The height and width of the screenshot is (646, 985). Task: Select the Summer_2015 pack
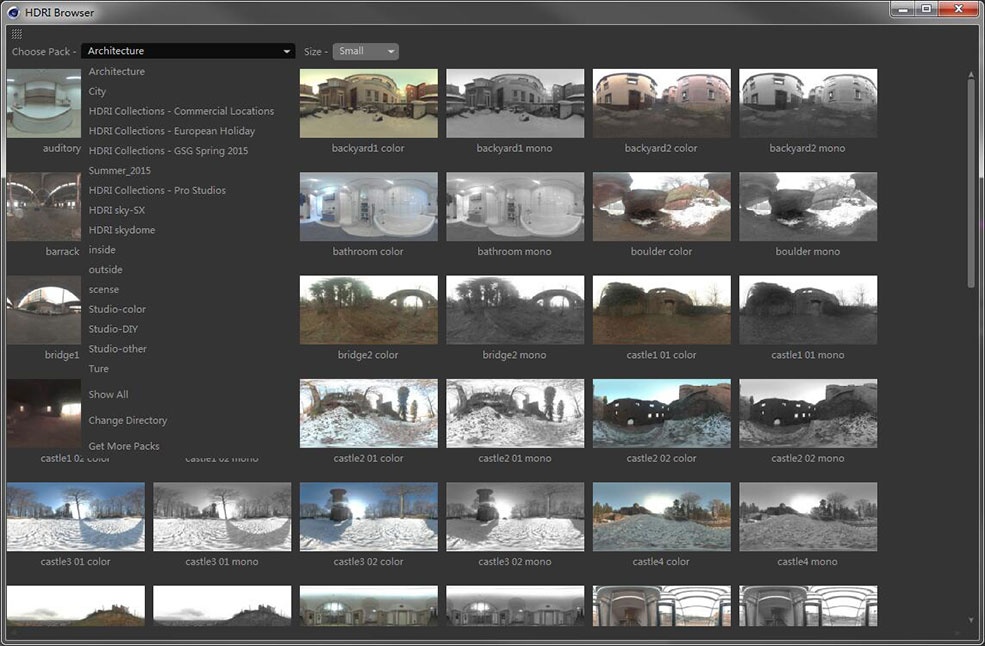pyautogui.click(x=119, y=170)
